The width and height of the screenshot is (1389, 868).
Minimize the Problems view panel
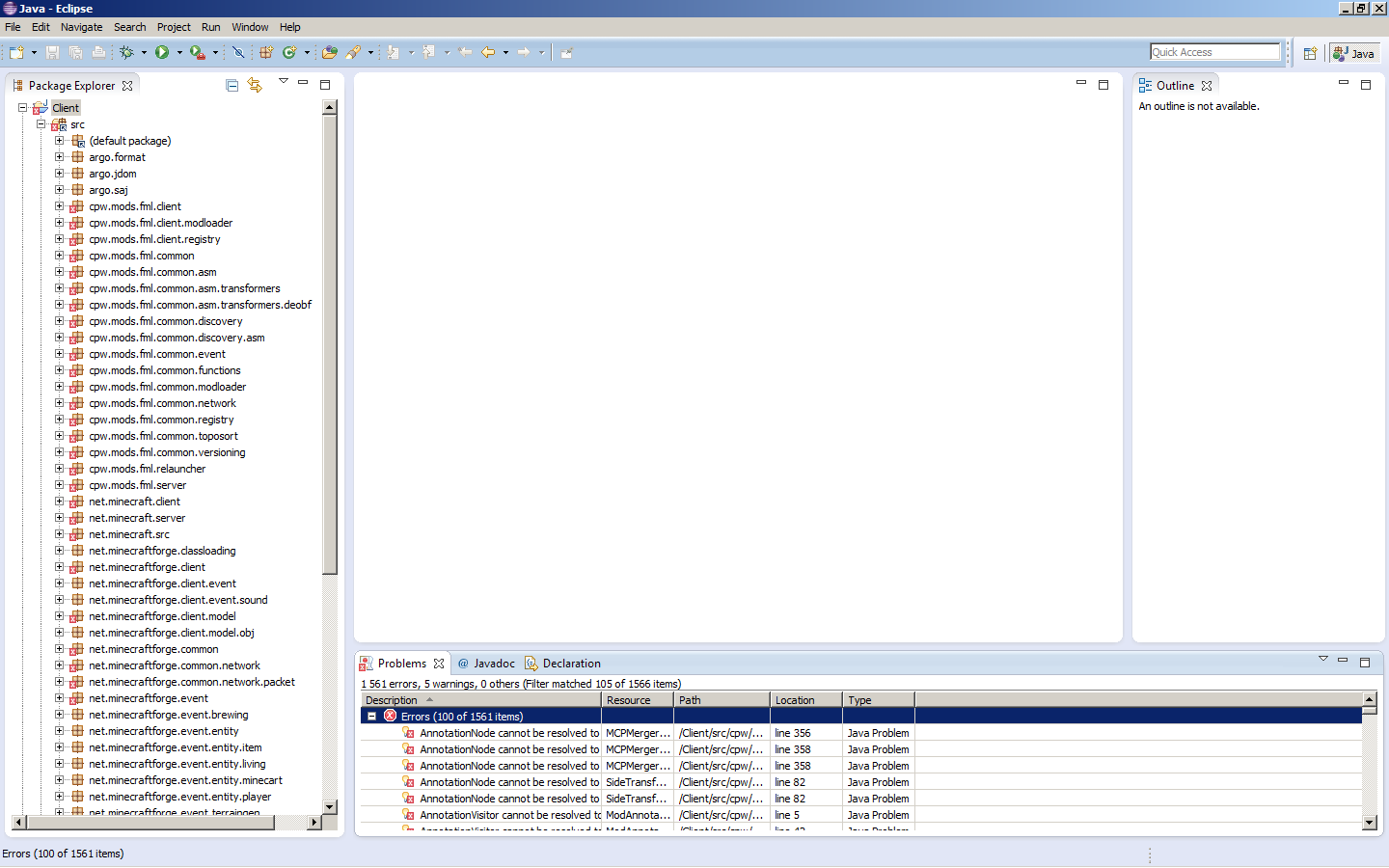[x=1343, y=661]
